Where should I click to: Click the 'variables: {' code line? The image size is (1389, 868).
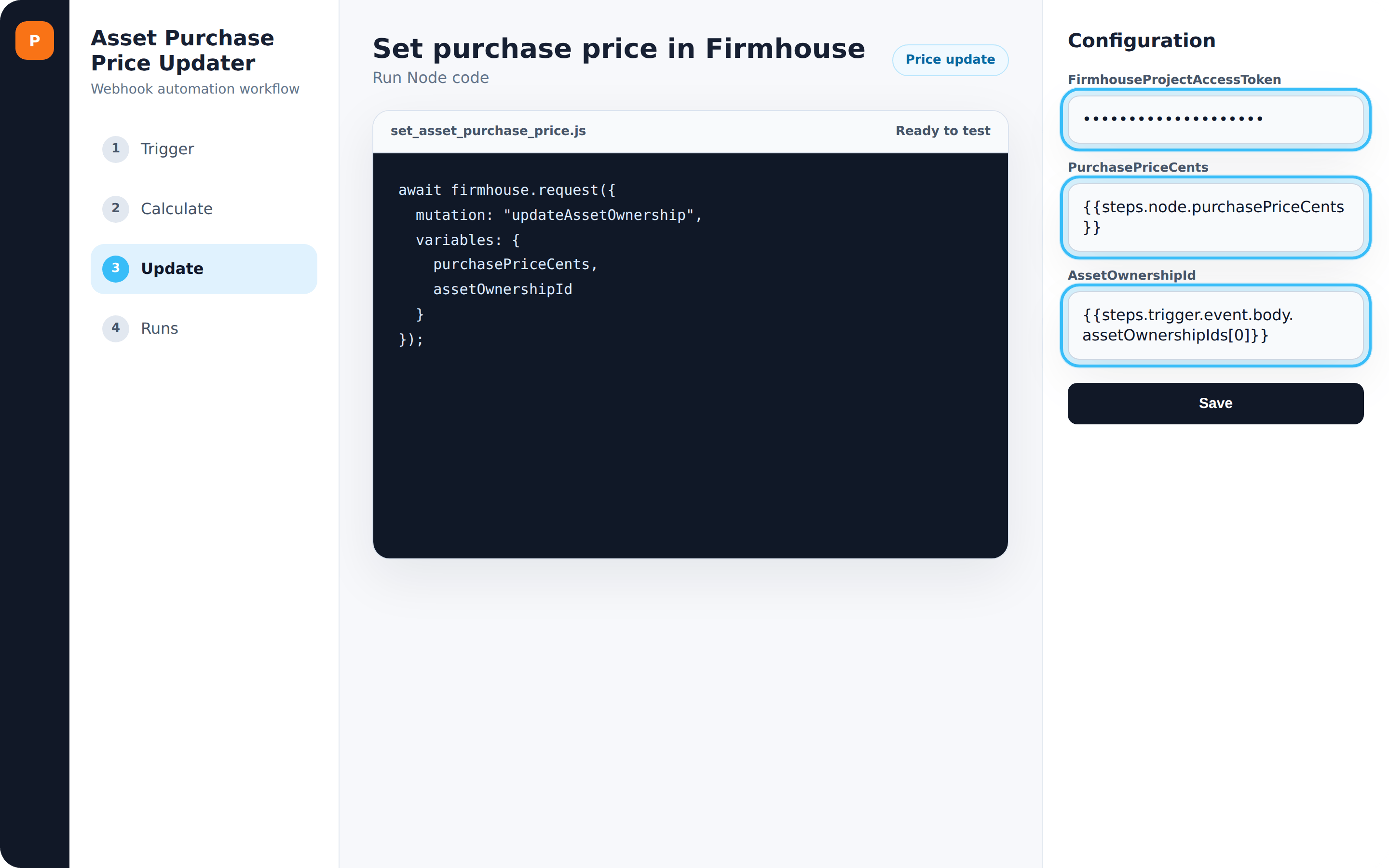[x=468, y=240]
